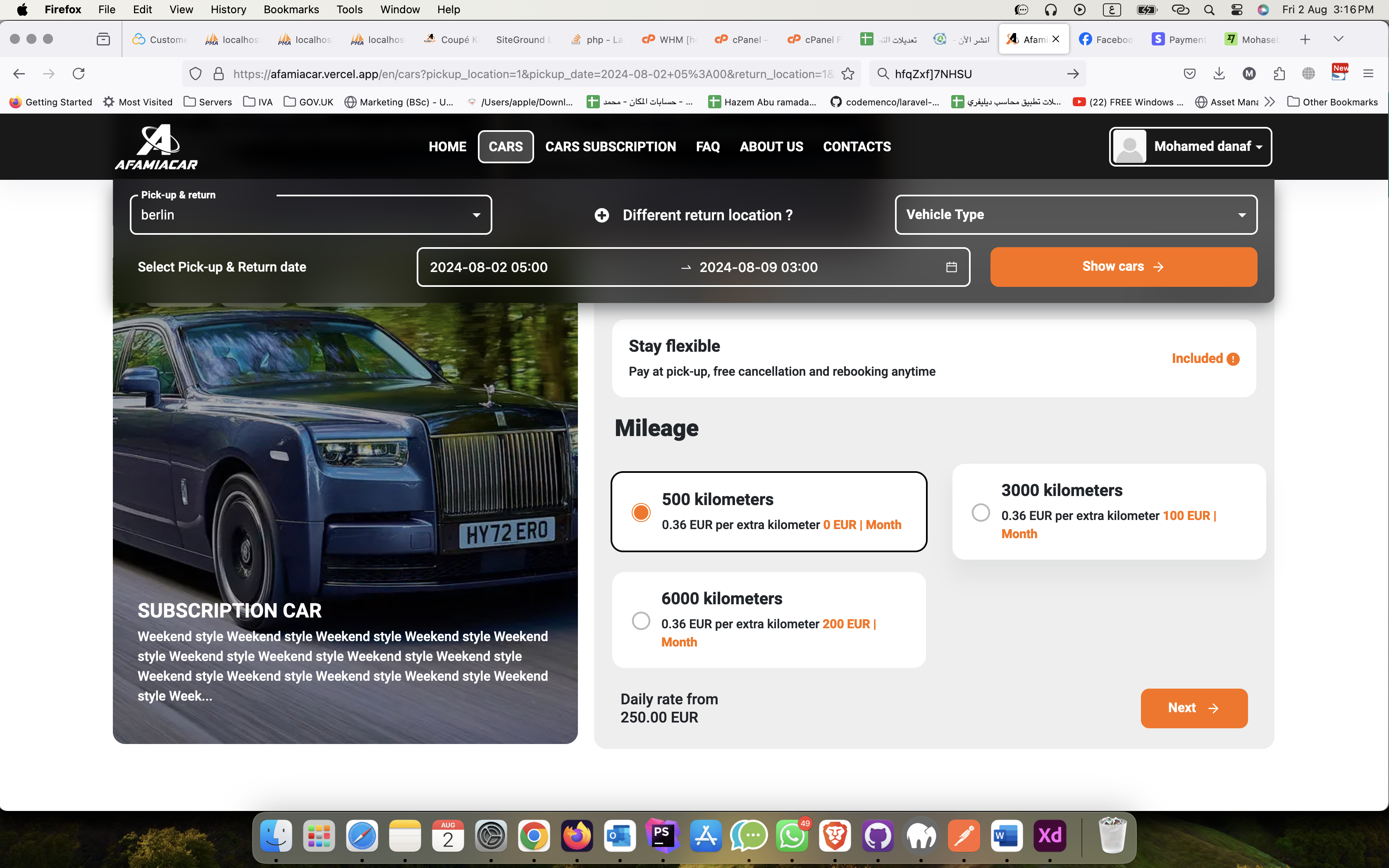Open PhpStorm from the Dock

pos(663,836)
